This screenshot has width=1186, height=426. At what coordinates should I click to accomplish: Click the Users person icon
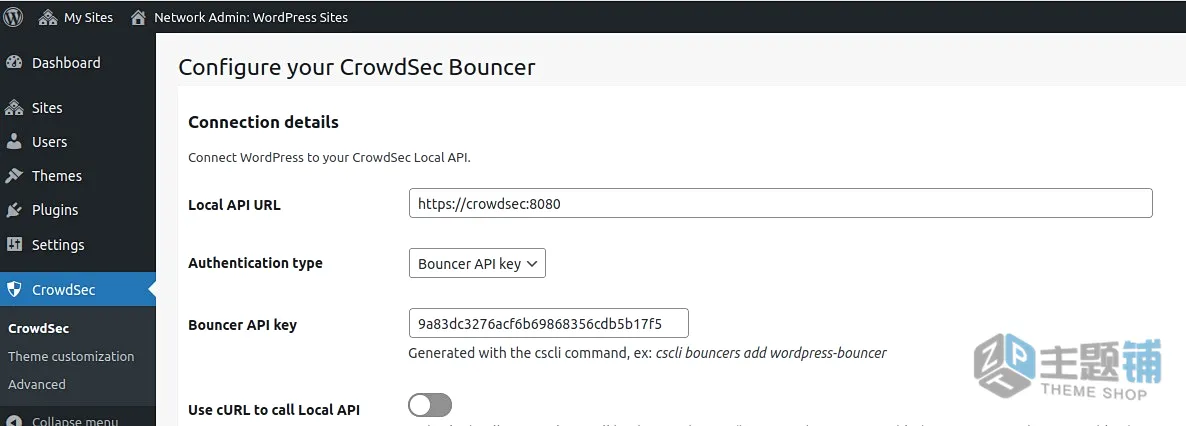(x=14, y=141)
